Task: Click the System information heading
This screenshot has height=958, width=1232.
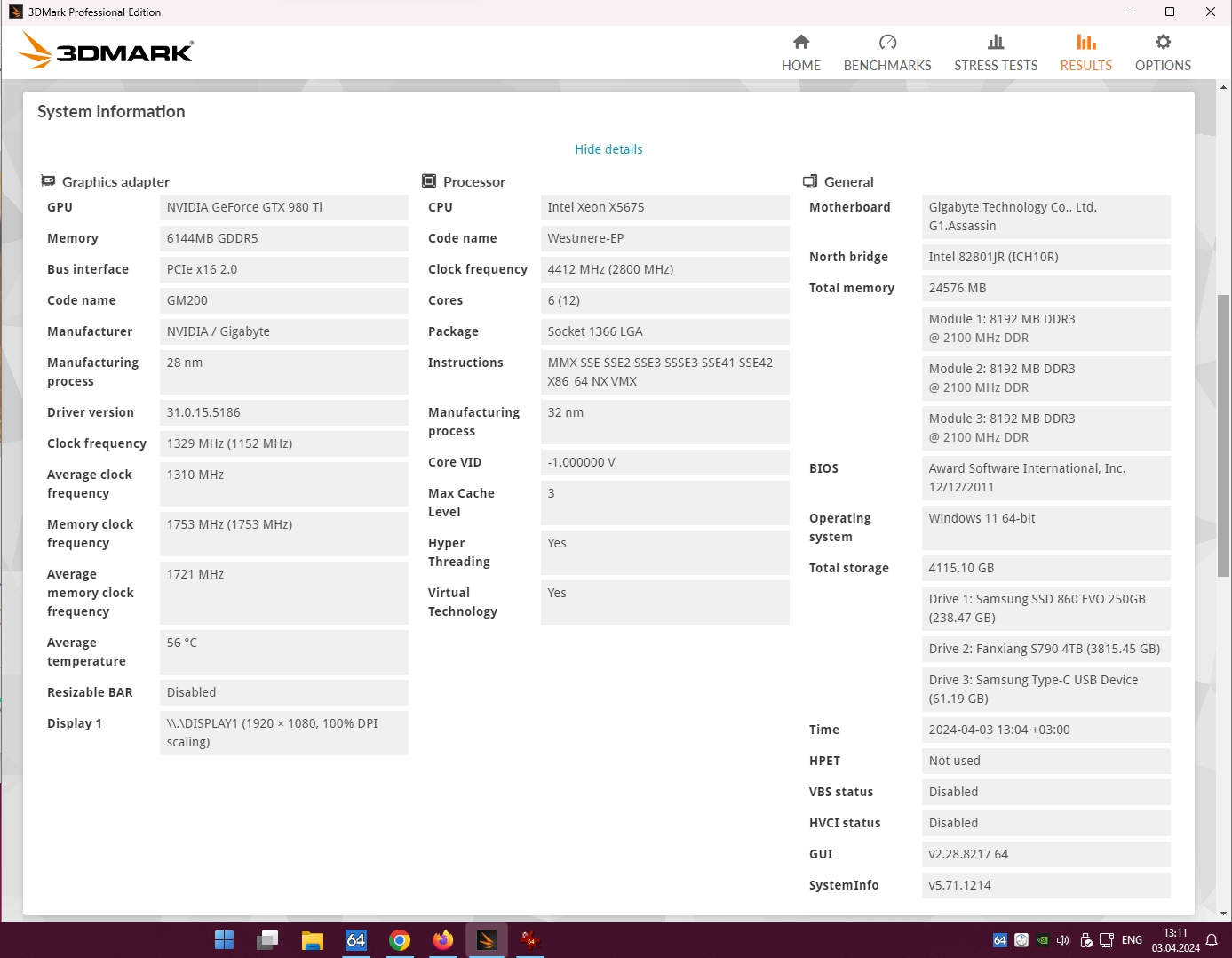Action: 111,112
